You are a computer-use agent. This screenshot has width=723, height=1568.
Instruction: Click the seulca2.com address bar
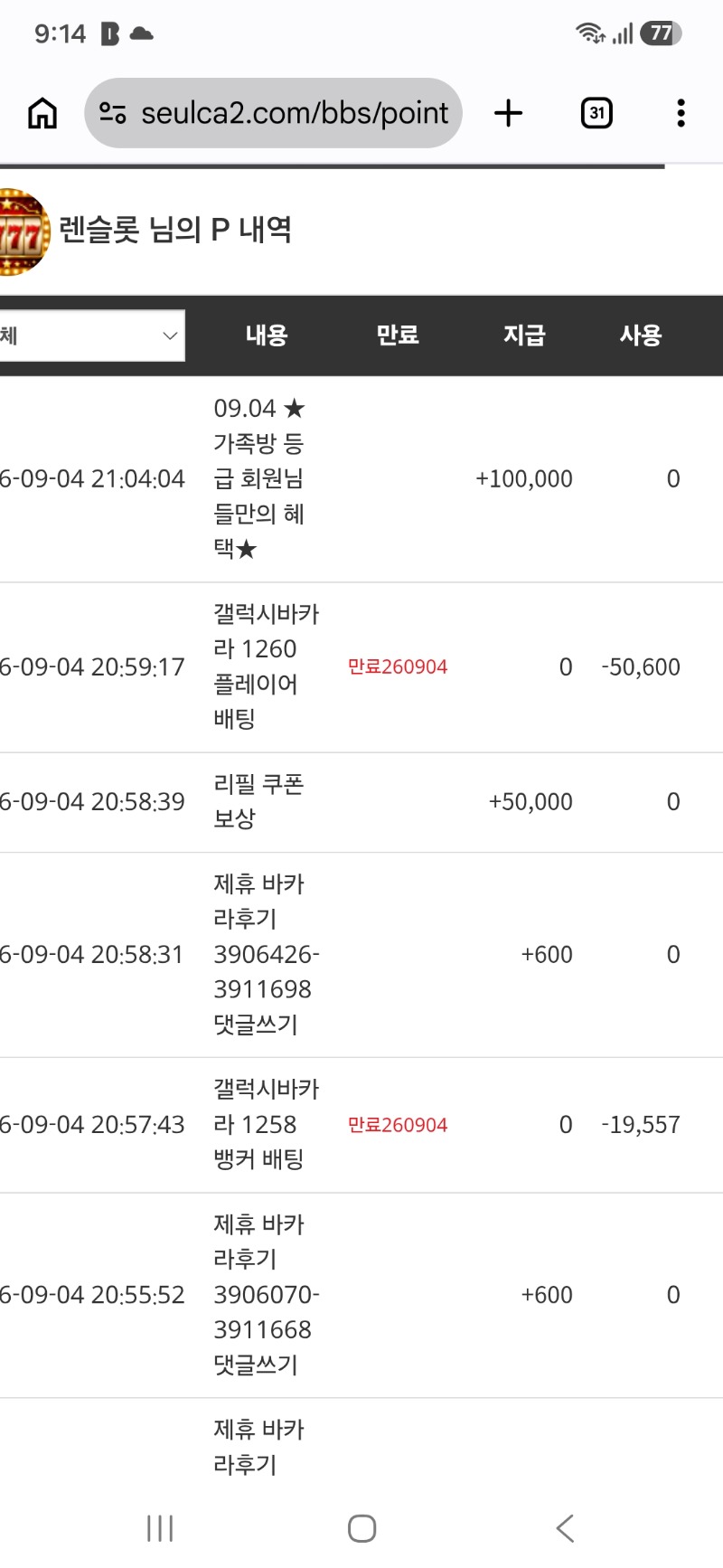click(273, 113)
